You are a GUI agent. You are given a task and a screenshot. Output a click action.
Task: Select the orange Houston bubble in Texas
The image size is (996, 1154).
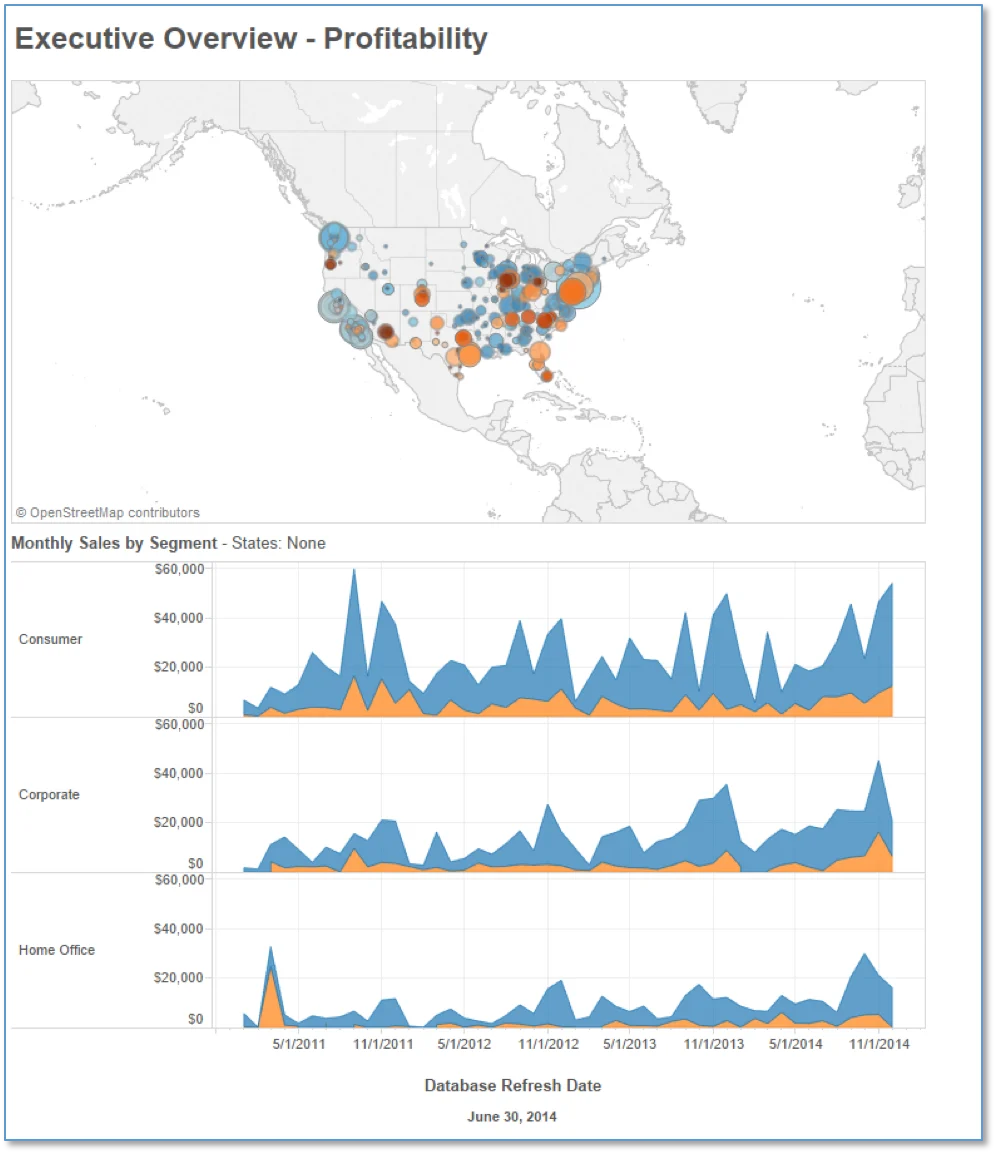tap(470, 356)
